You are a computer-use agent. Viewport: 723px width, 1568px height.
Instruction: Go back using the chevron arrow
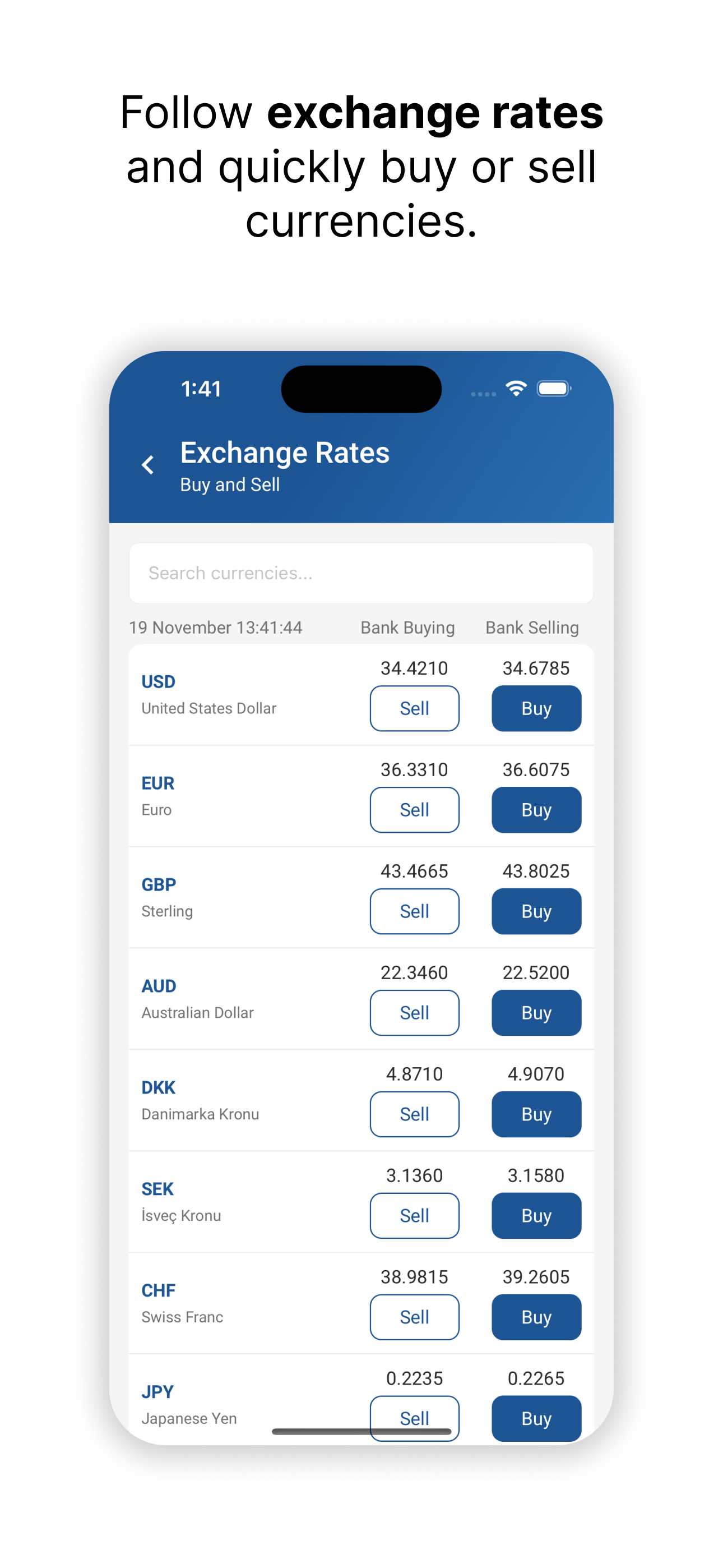pos(147,465)
